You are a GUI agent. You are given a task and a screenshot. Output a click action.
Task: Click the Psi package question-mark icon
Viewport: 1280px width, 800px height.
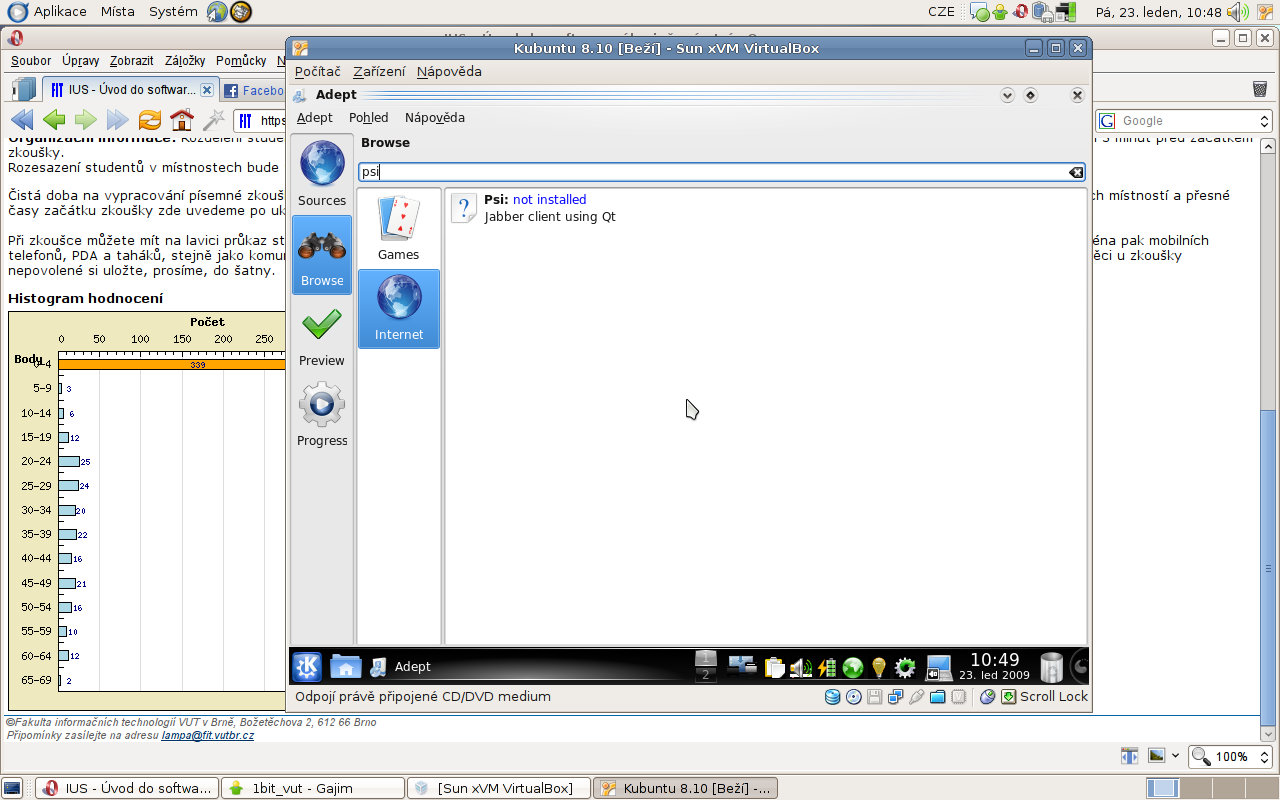464,208
